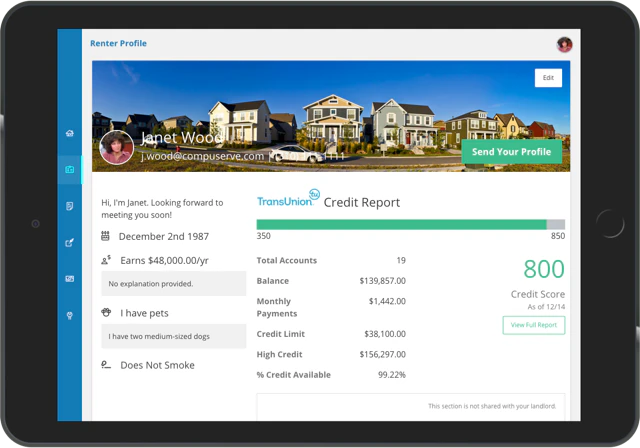Click the Renter Profile header title

[x=118, y=44]
